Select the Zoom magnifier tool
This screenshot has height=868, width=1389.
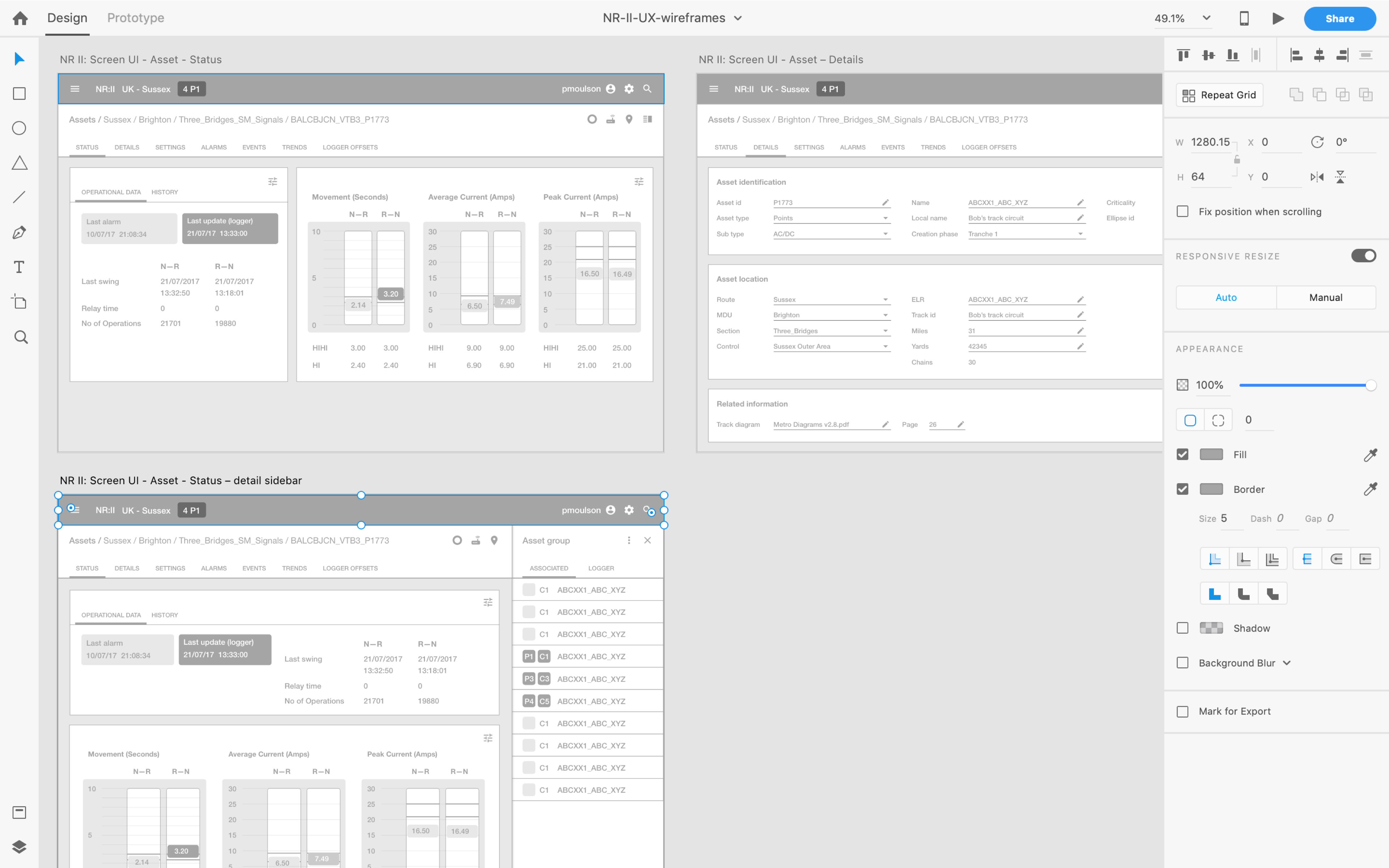pyautogui.click(x=21, y=337)
